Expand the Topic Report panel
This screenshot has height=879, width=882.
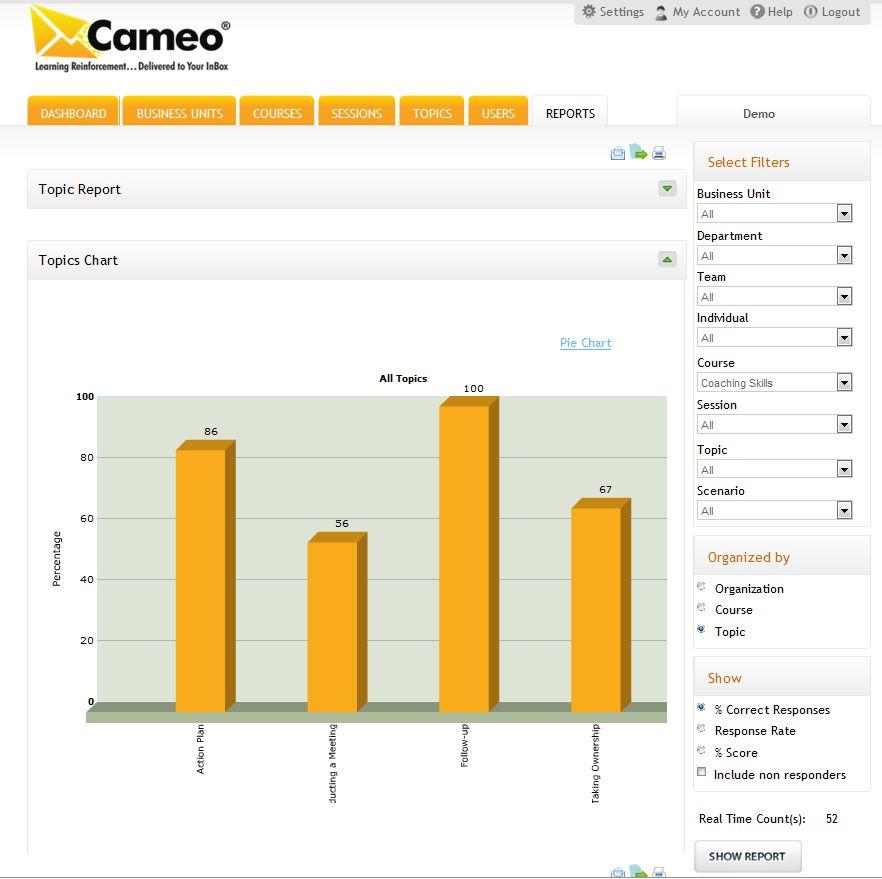click(667, 189)
